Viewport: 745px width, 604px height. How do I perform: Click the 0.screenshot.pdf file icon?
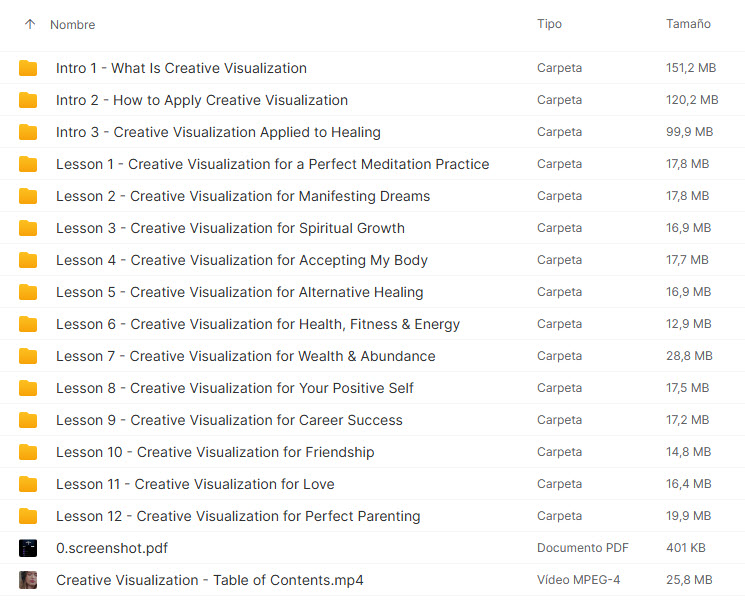[28, 548]
